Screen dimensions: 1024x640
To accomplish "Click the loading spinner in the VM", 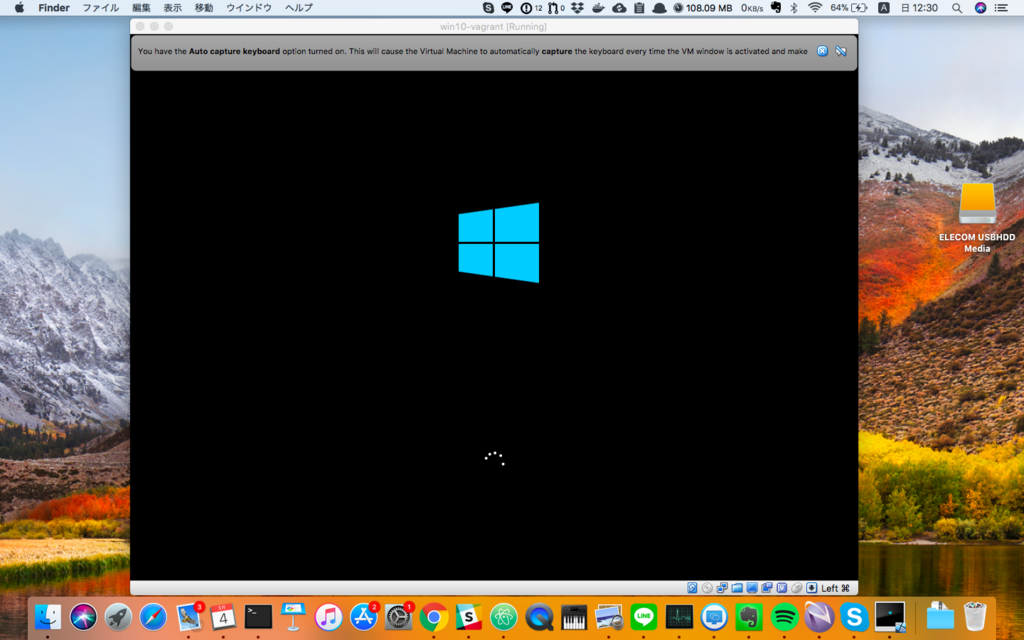I will coord(494,458).
